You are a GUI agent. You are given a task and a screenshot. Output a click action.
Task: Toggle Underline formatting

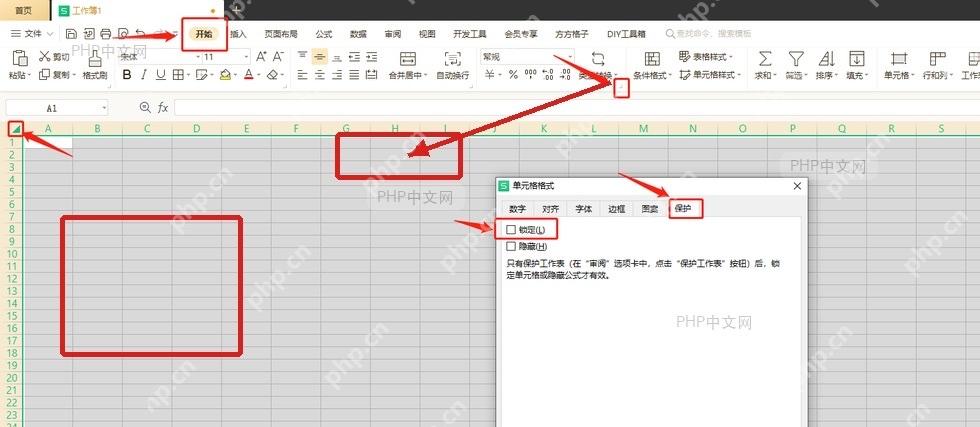pyautogui.click(x=161, y=75)
